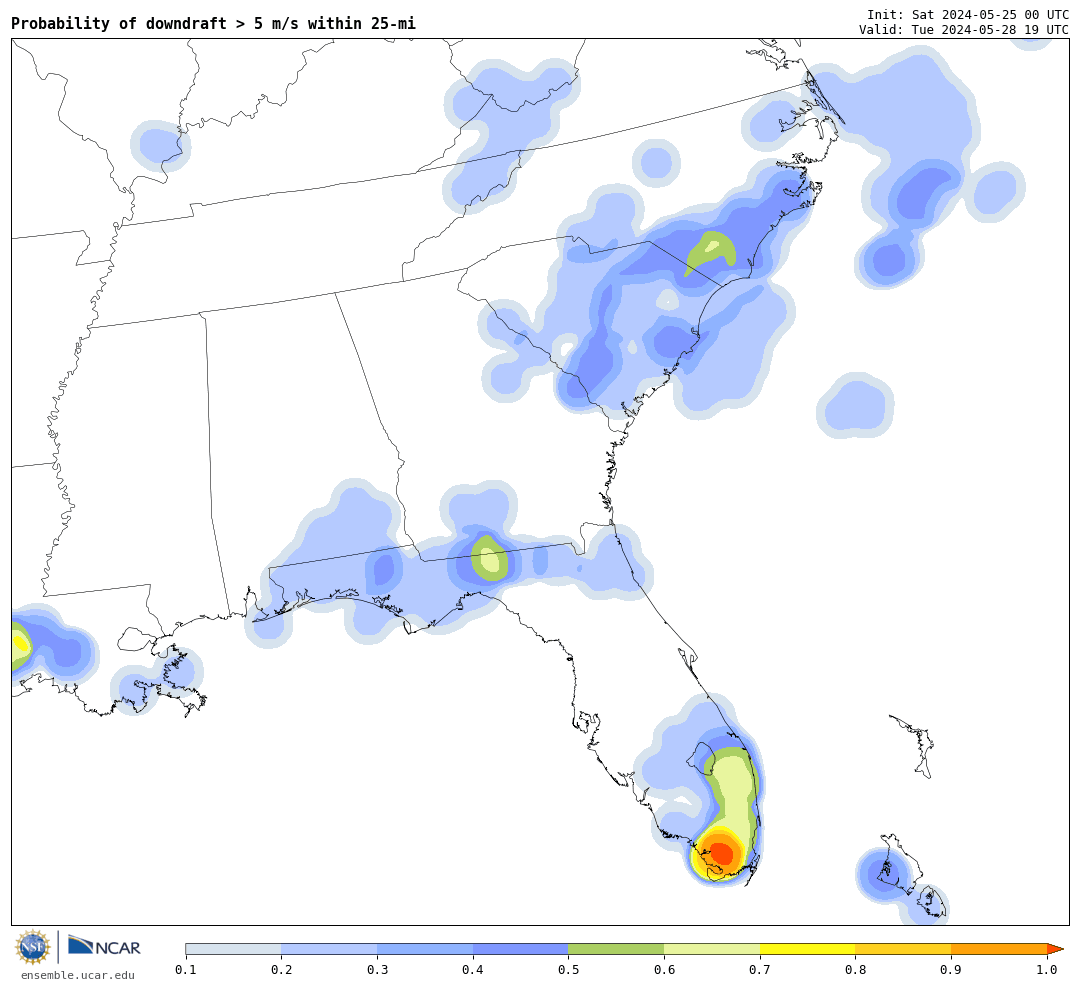Viewport: 1080px width, 988px height.
Task: Select the Valid time text line
Action: [x=964, y=30]
